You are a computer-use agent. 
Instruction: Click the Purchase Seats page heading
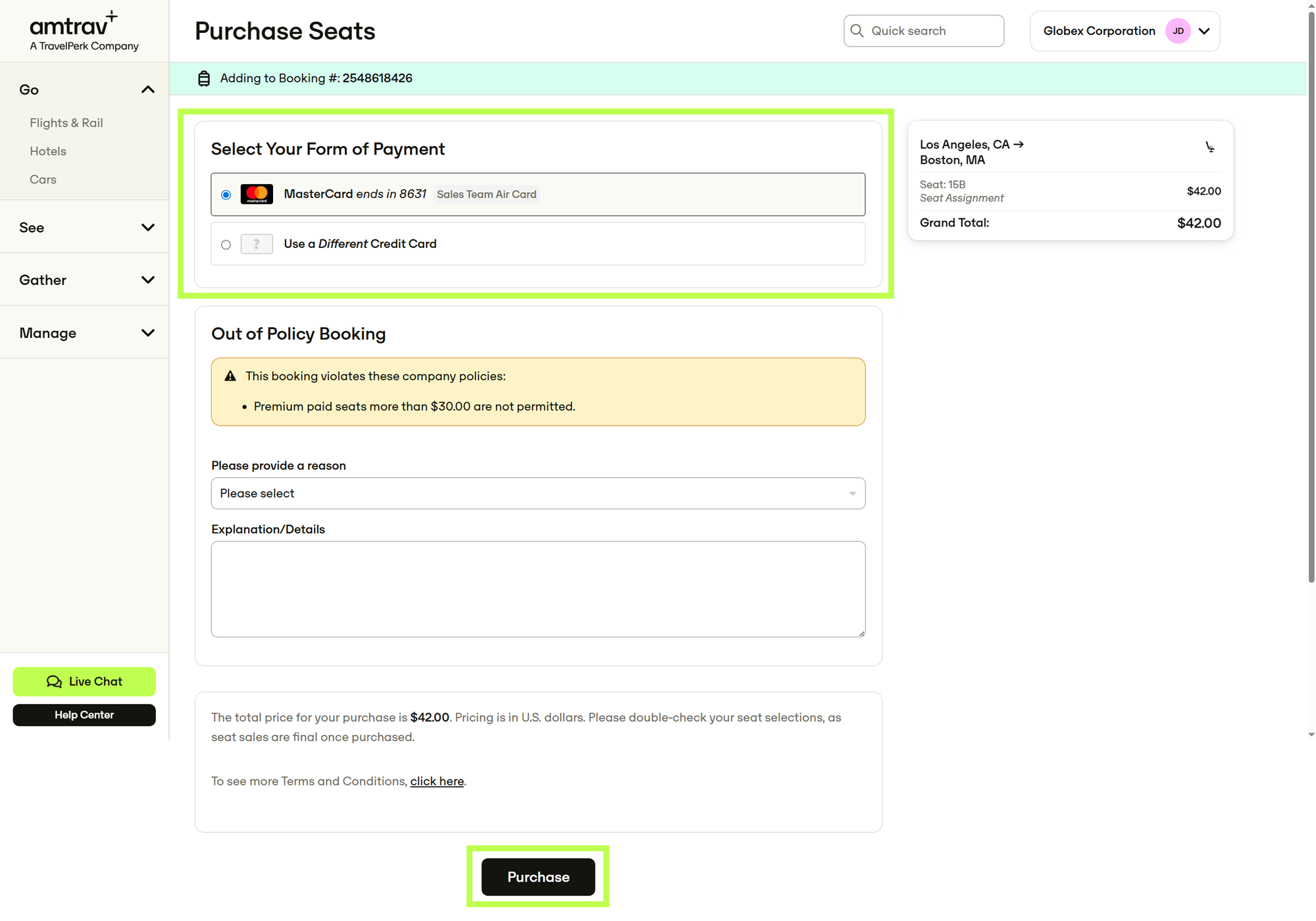click(x=285, y=31)
